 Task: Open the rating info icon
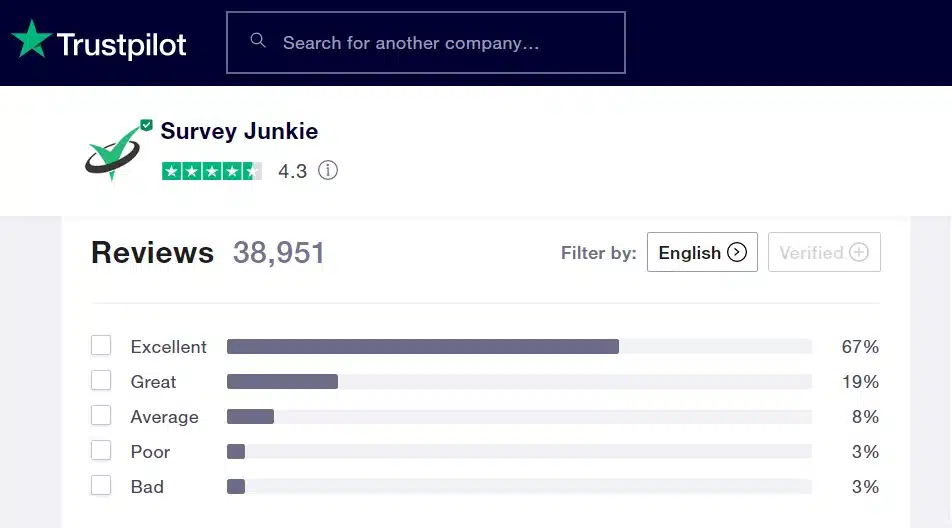[x=328, y=171]
